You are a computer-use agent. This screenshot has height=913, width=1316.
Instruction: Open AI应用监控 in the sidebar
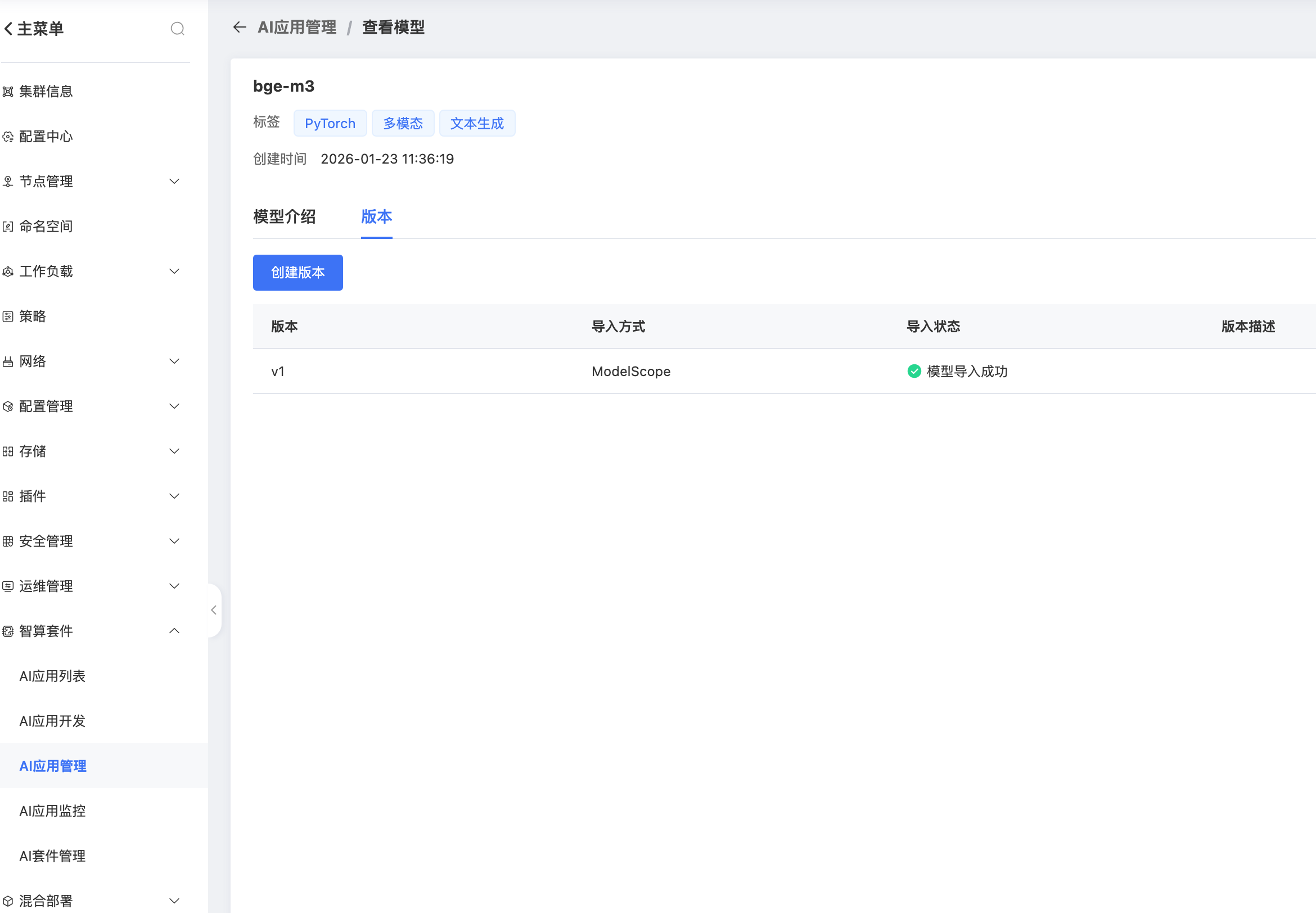click(x=53, y=811)
